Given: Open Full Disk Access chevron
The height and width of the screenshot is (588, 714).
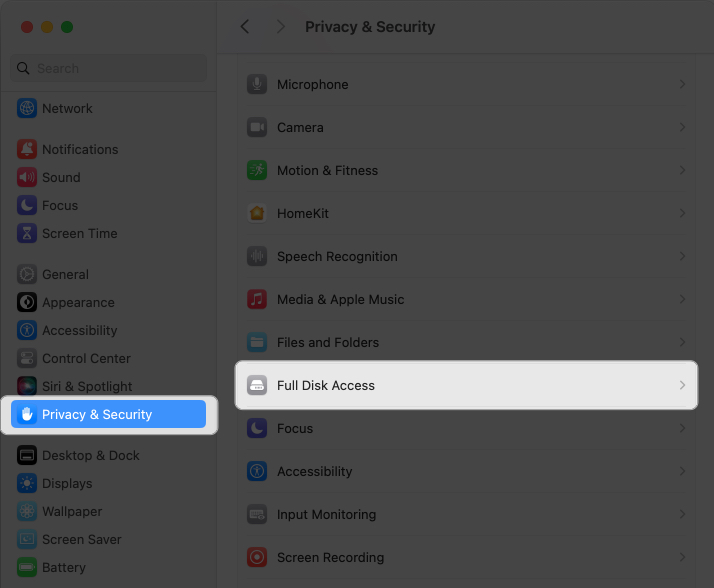Looking at the screenshot, I should pyautogui.click(x=682, y=385).
